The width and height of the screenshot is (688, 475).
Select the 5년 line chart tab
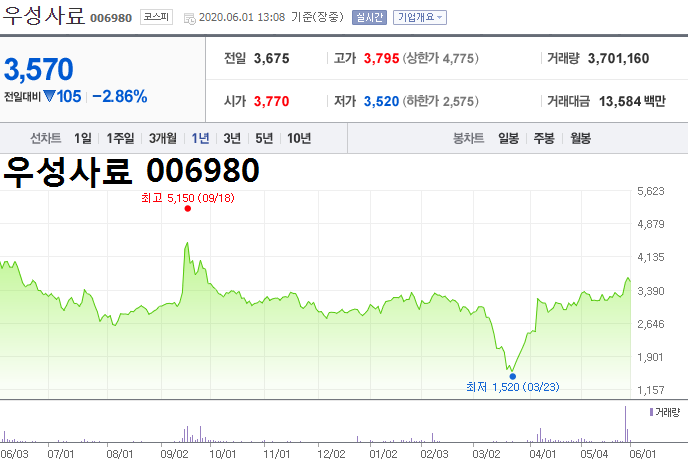[264, 138]
